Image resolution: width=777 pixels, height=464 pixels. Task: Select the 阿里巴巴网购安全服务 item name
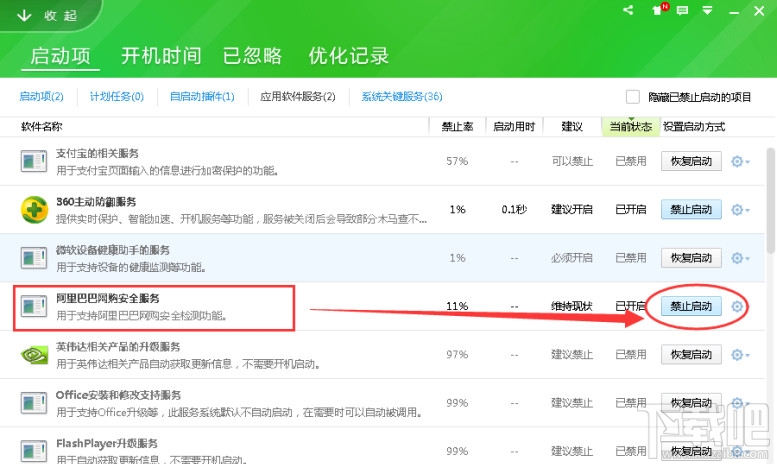[x=108, y=298]
